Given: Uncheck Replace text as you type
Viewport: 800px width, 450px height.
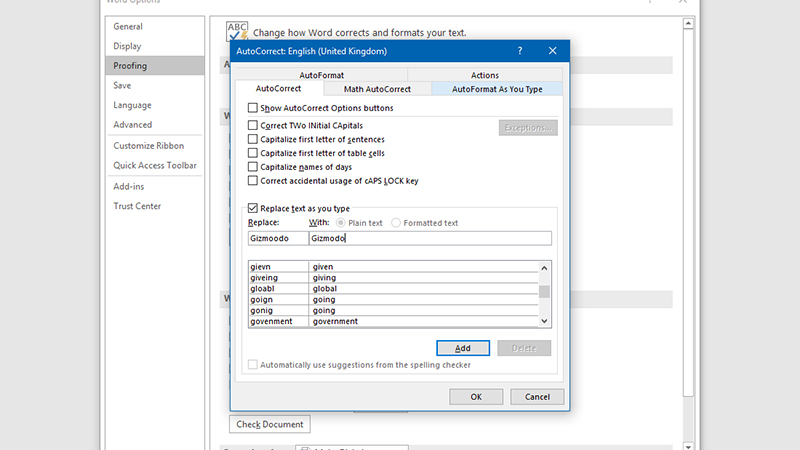Looking at the screenshot, I should [253, 208].
